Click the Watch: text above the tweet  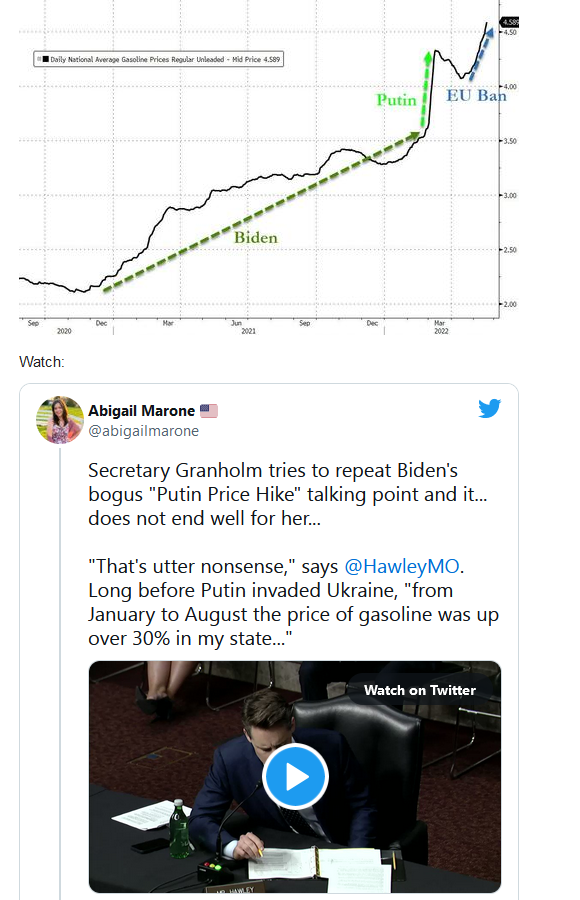(42, 362)
